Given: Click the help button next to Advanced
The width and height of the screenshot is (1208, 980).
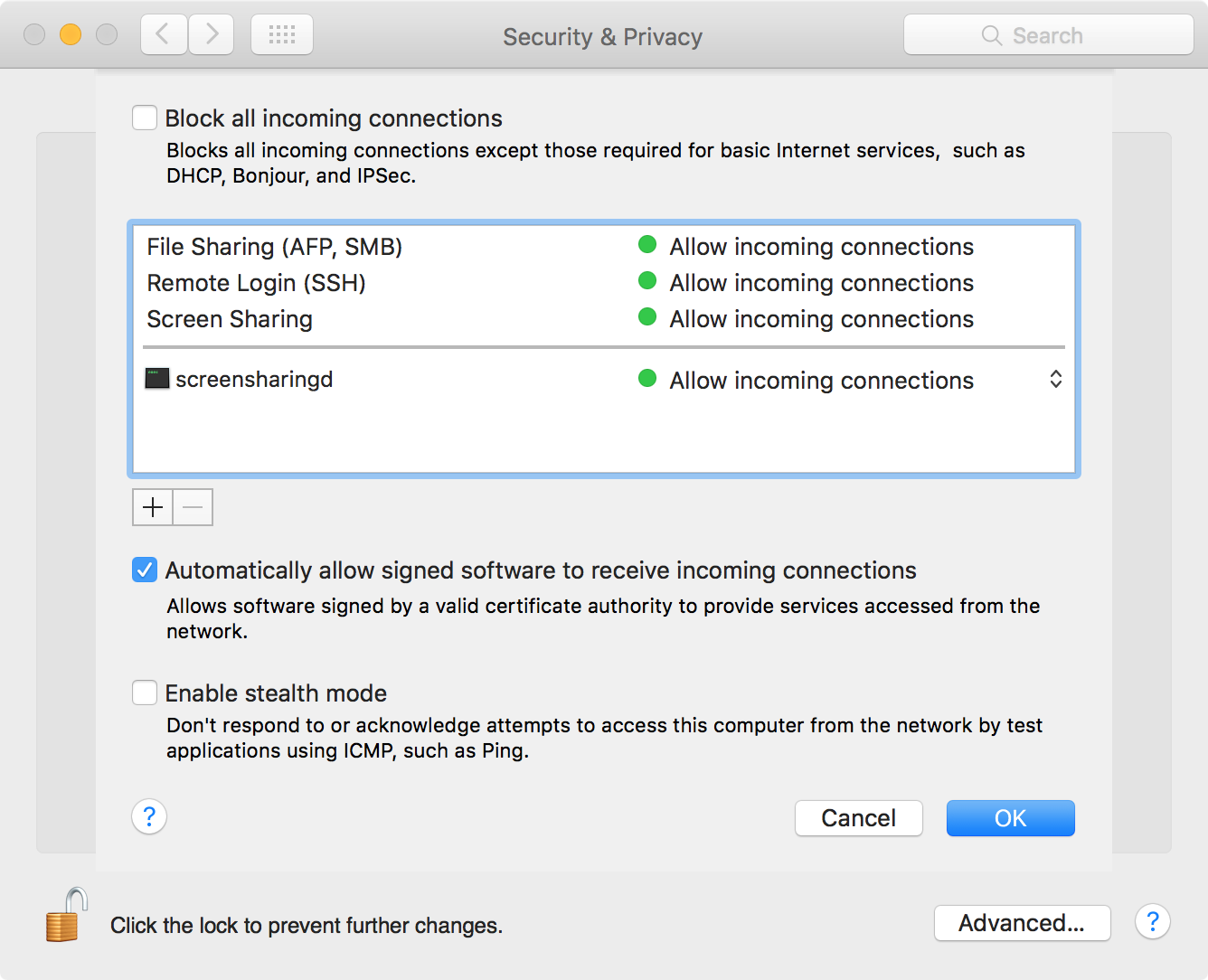Looking at the screenshot, I should pos(1152,922).
